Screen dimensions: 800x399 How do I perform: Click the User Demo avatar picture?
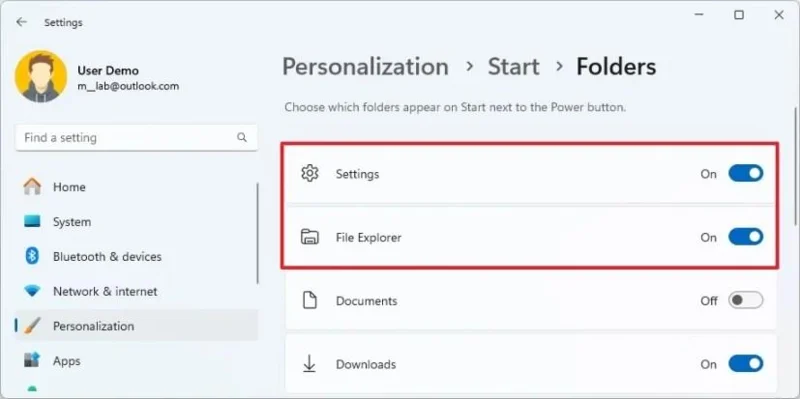[41, 77]
